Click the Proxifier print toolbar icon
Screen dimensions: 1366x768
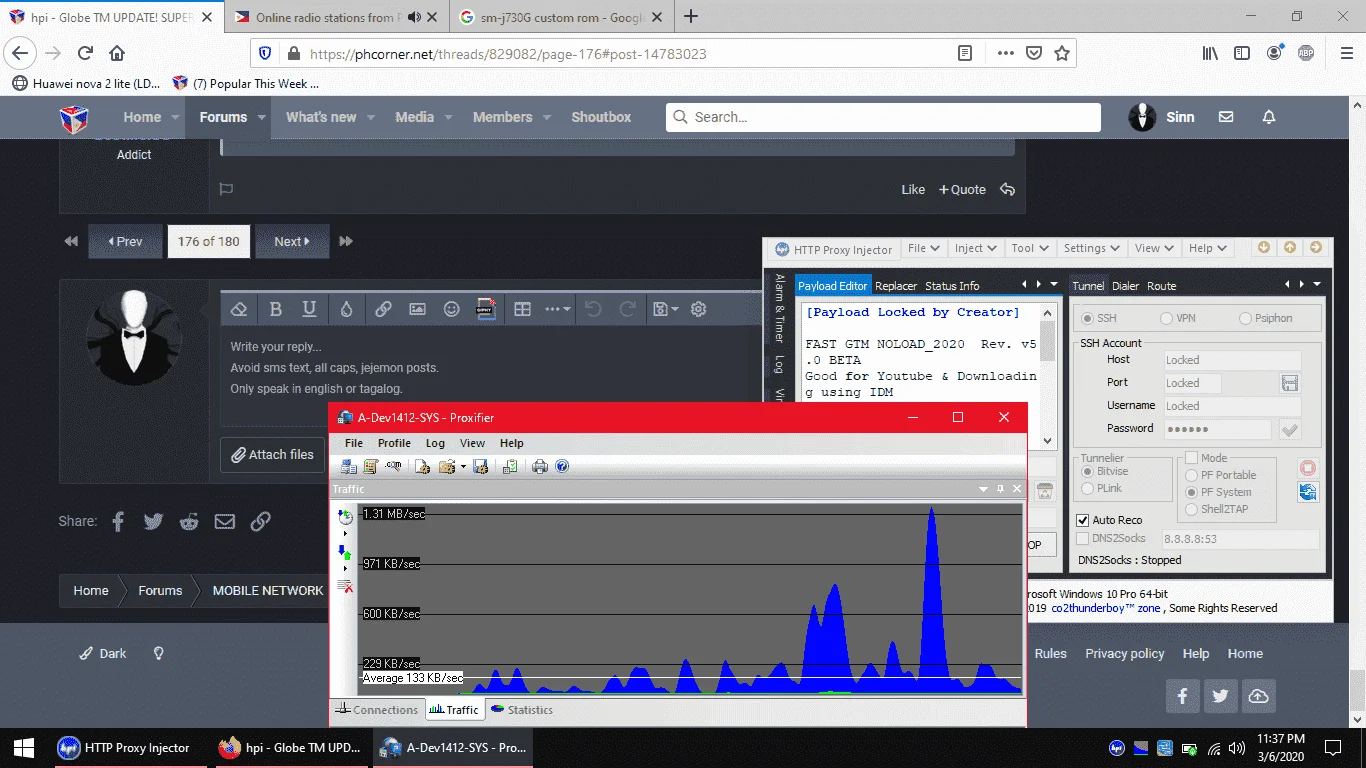point(540,466)
